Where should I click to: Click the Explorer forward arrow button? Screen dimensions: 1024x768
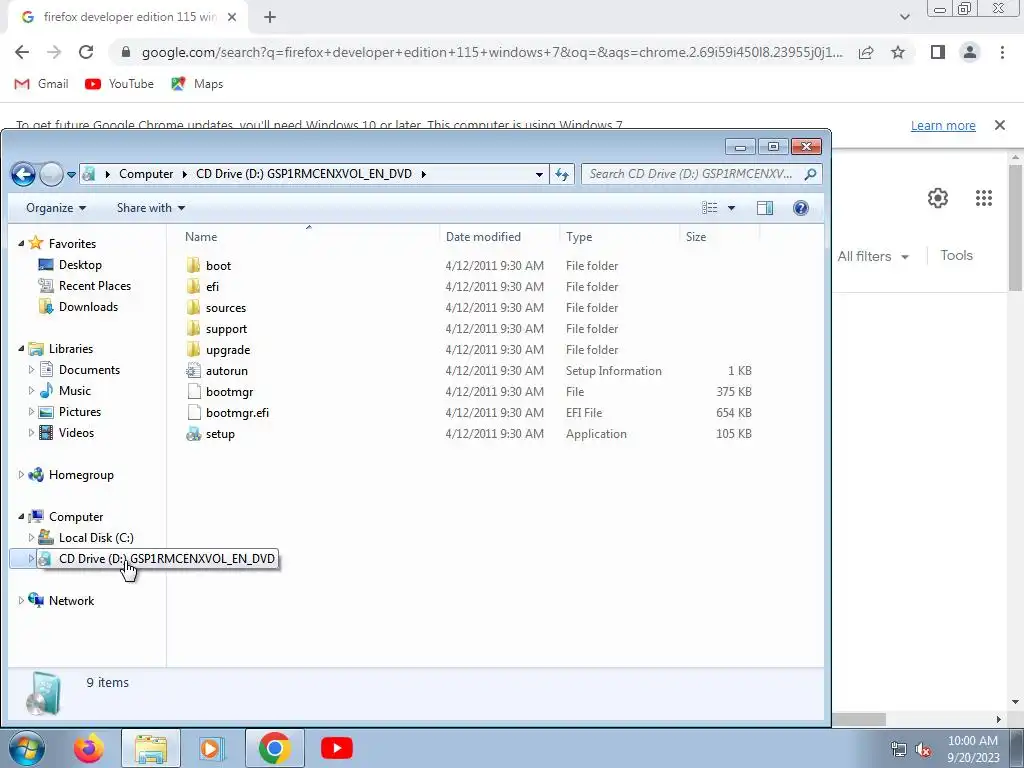51,174
